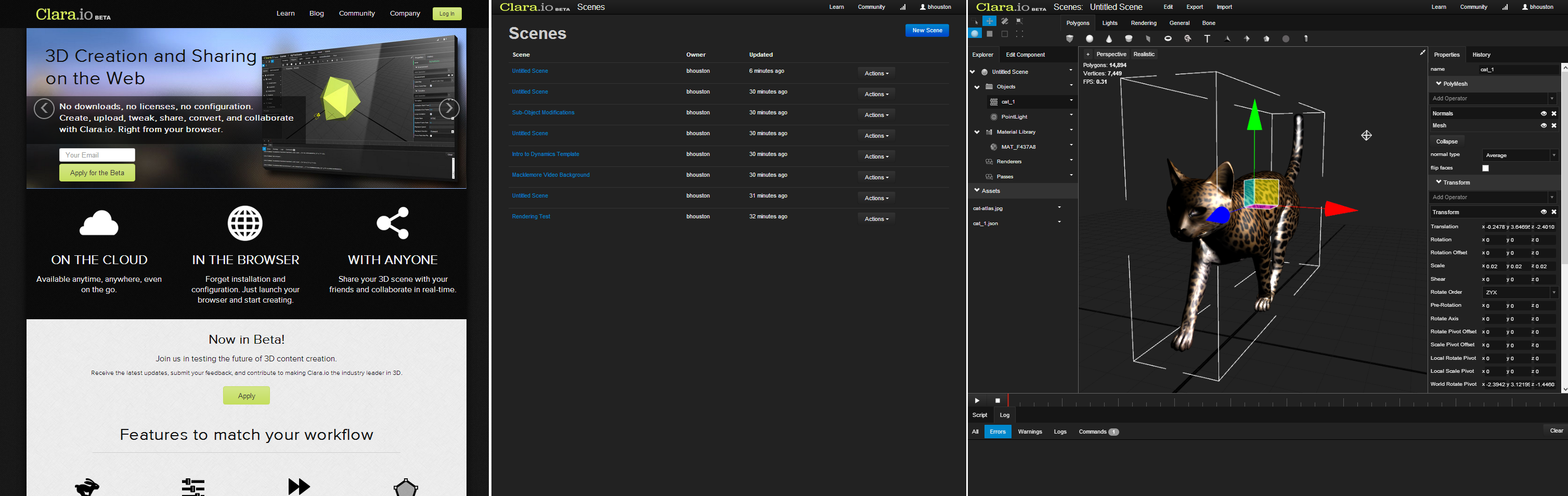Collapse the Objects folder in Explorer
The image size is (1568, 496).
click(977, 87)
